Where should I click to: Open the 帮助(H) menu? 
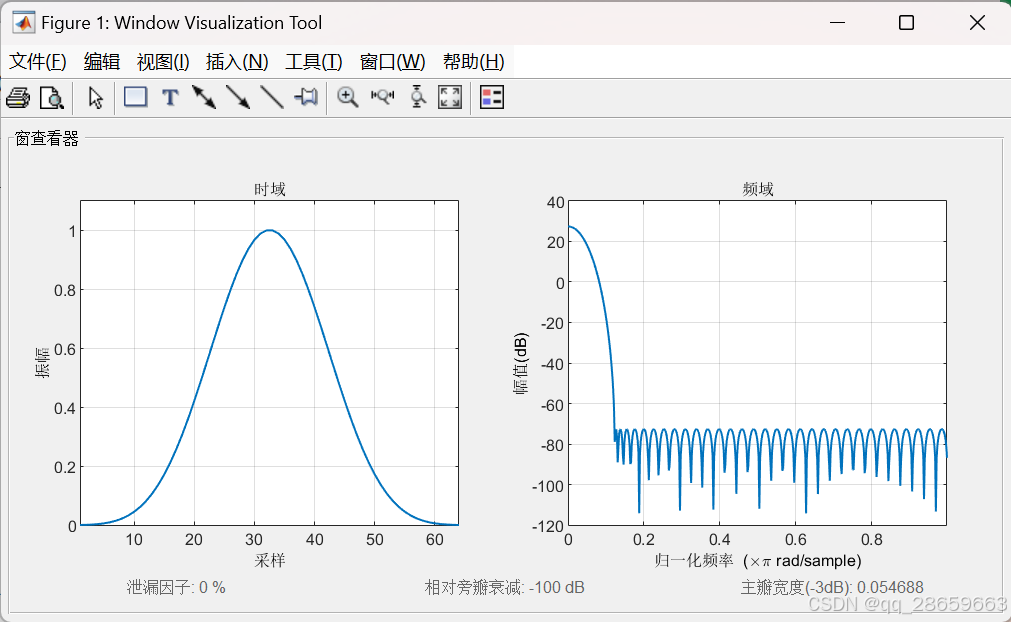474,62
